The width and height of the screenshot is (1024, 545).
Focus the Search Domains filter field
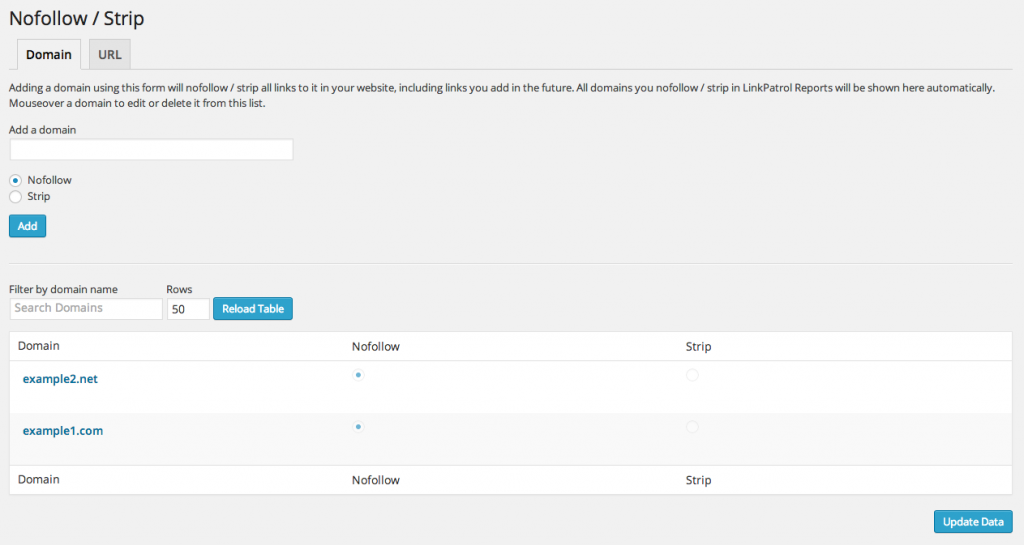coord(86,309)
